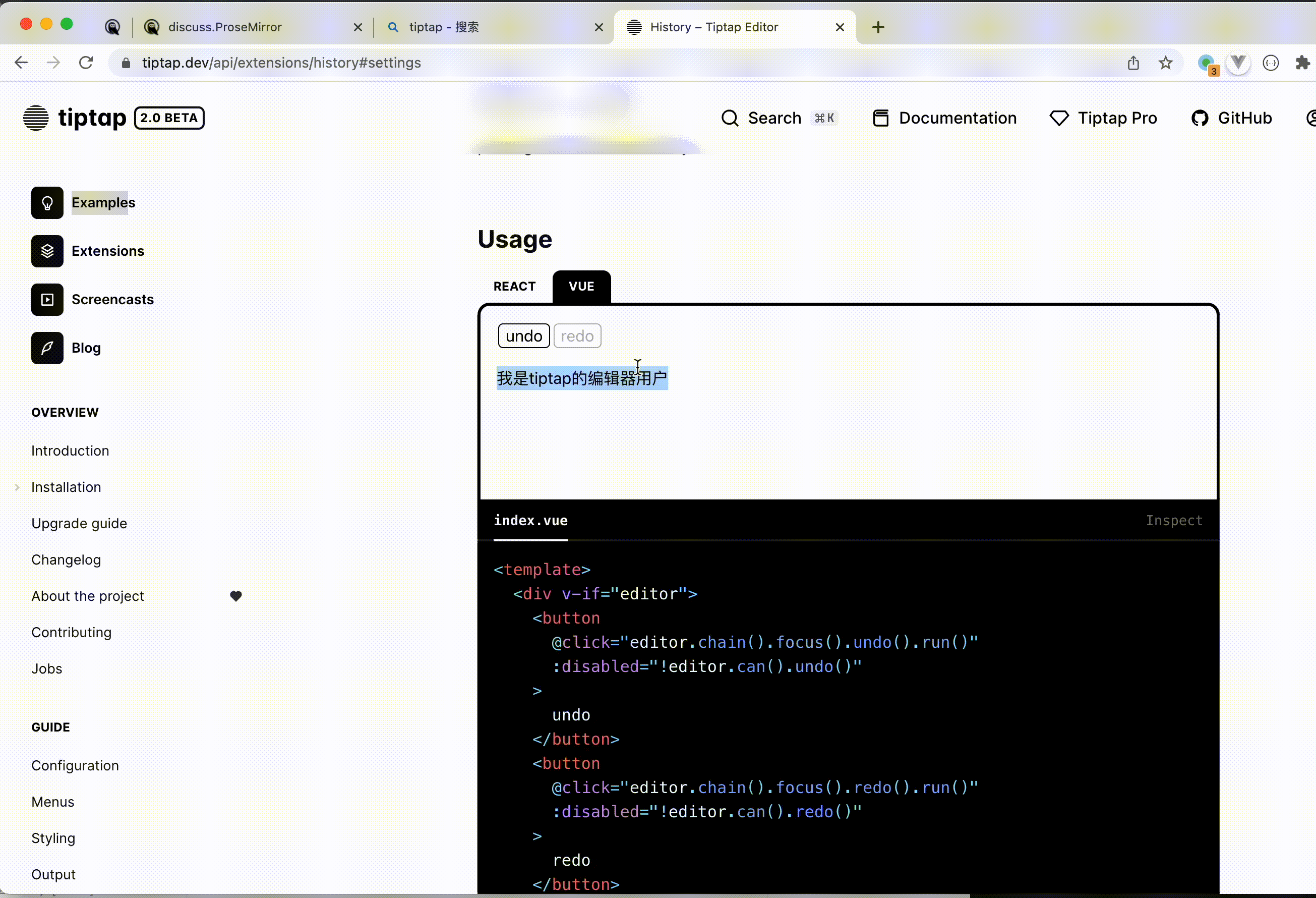Open the Documentation link
The width and height of the screenshot is (1316, 898).
tap(944, 118)
